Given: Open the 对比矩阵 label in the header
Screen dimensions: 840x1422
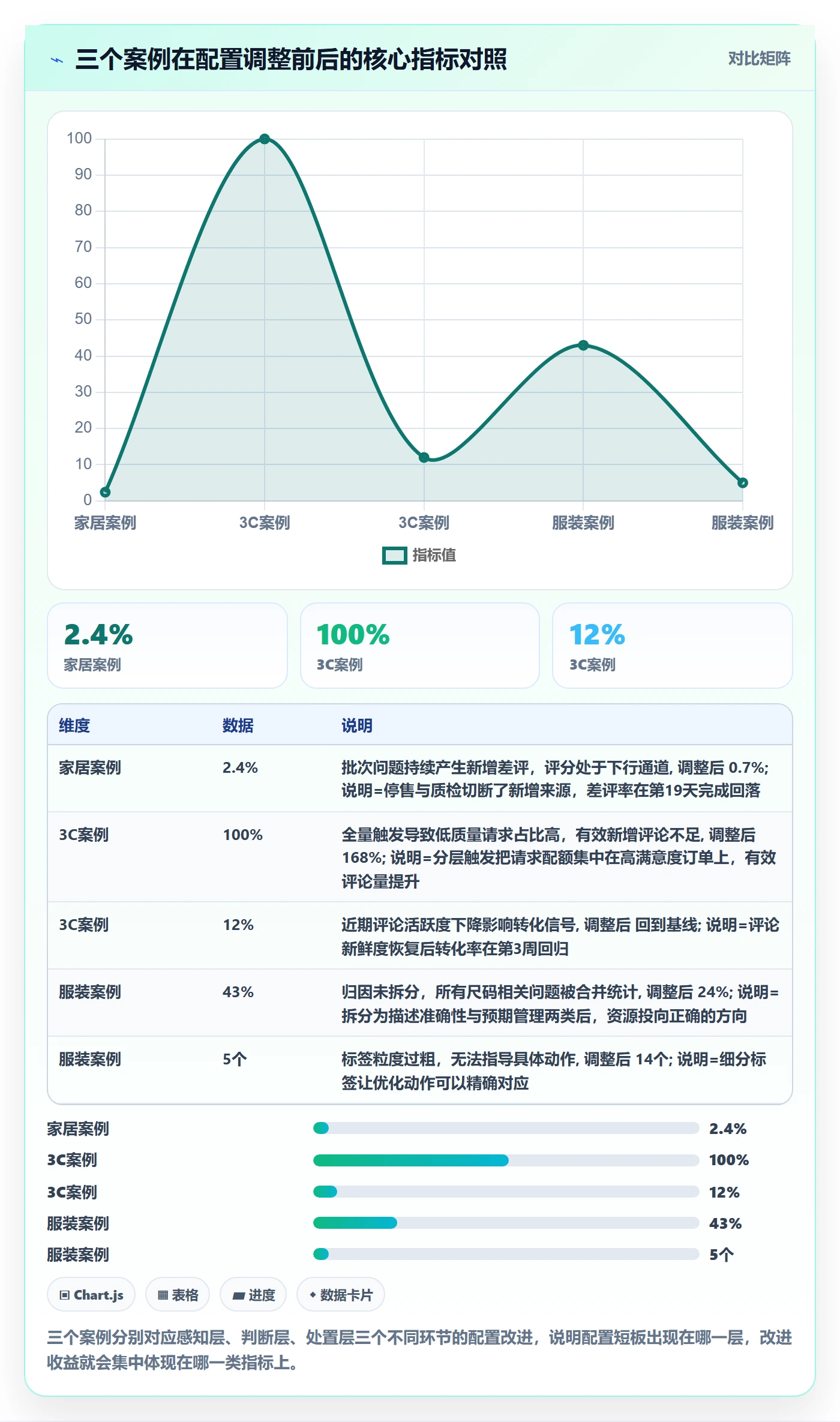Looking at the screenshot, I should click(759, 58).
